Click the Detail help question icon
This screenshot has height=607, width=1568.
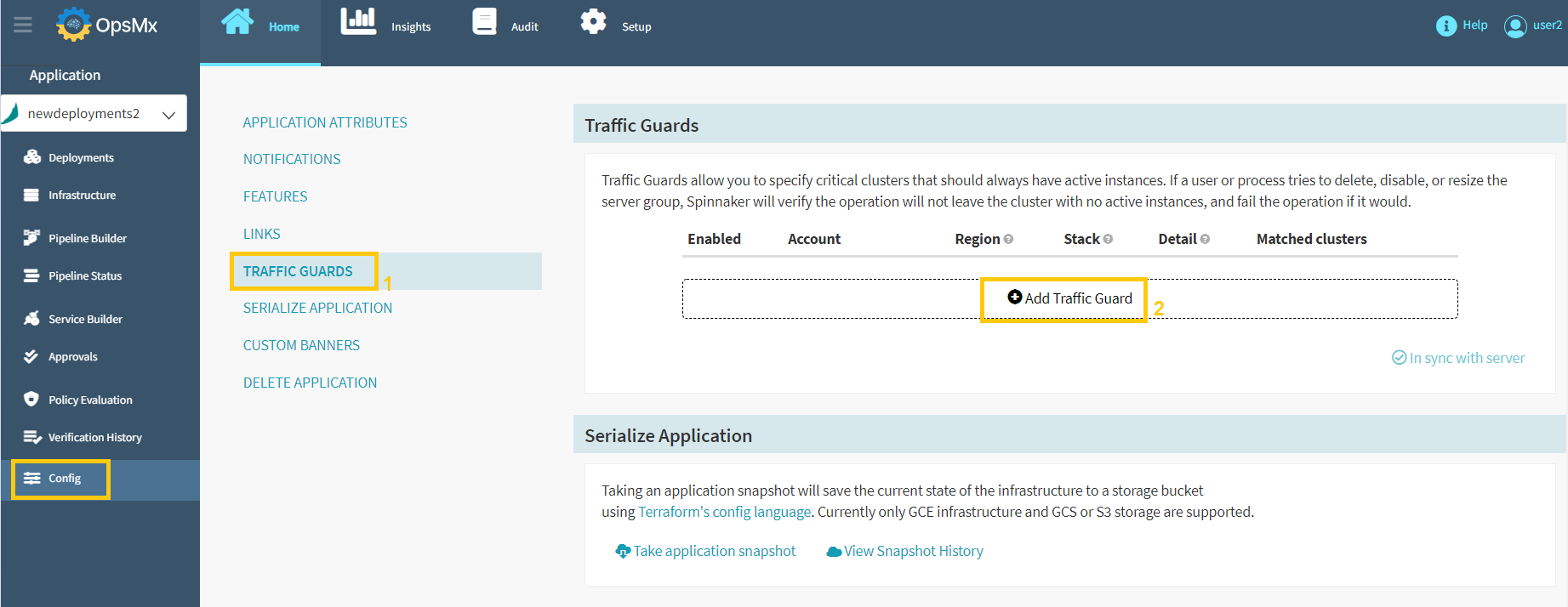[1205, 240]
